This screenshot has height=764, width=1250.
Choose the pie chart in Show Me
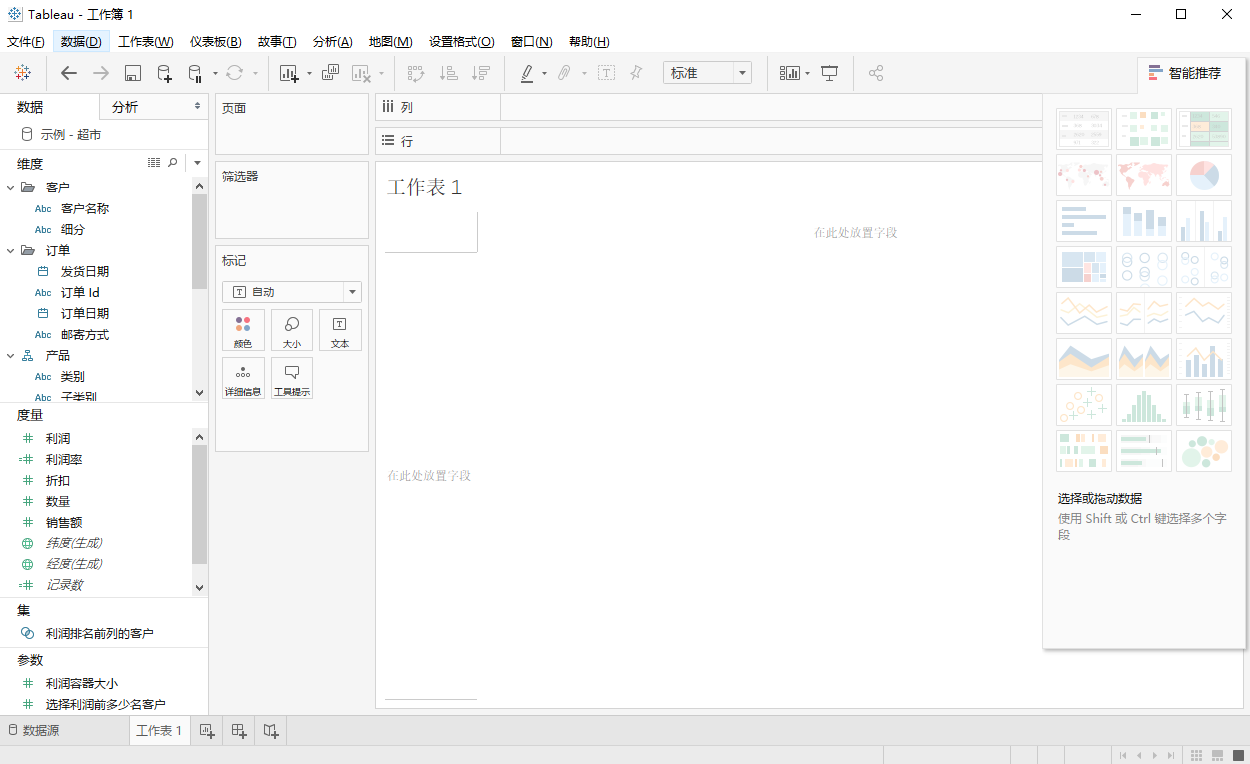click(1204, 175)
